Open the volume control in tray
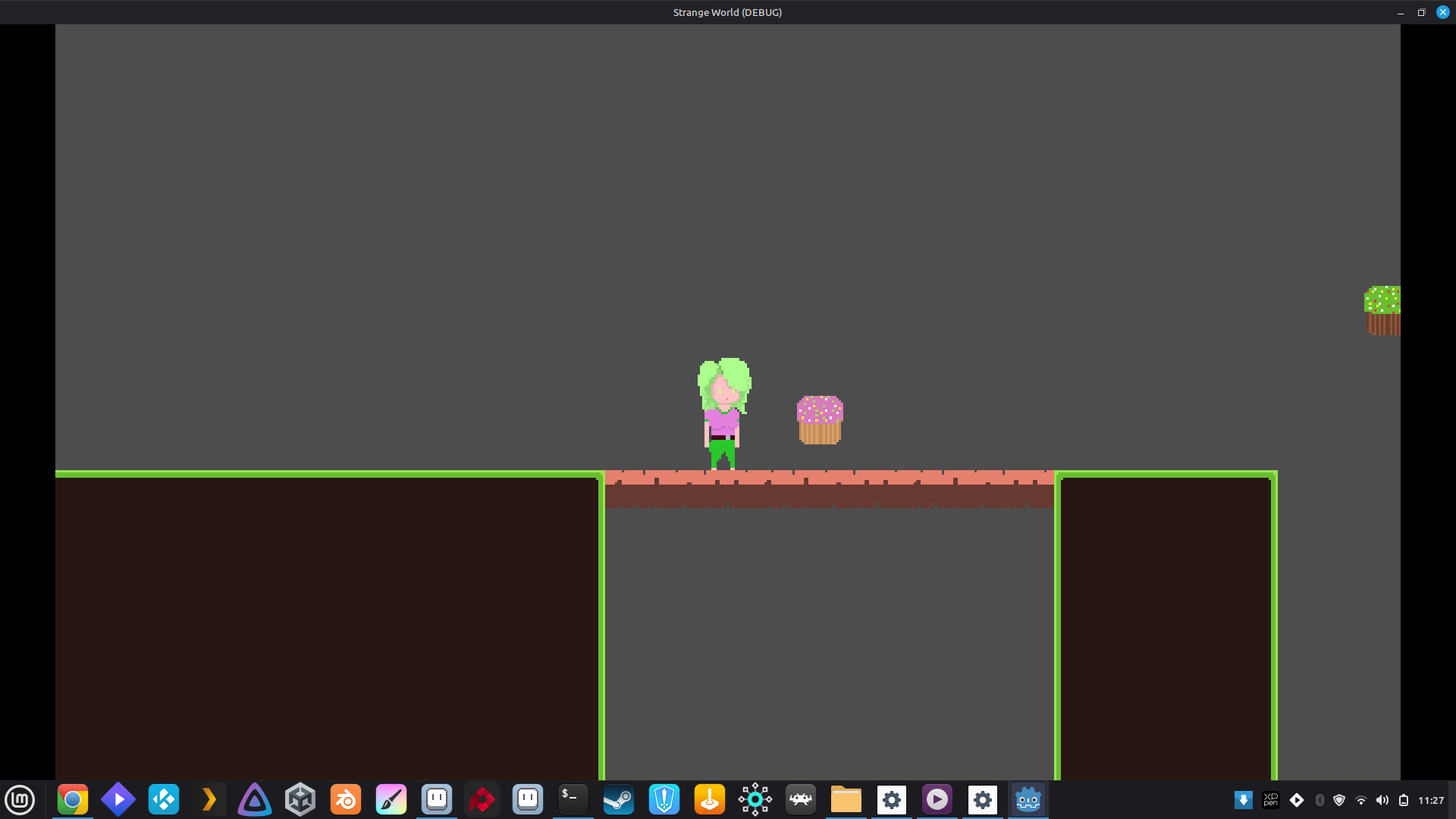 tap(1382, 800)
